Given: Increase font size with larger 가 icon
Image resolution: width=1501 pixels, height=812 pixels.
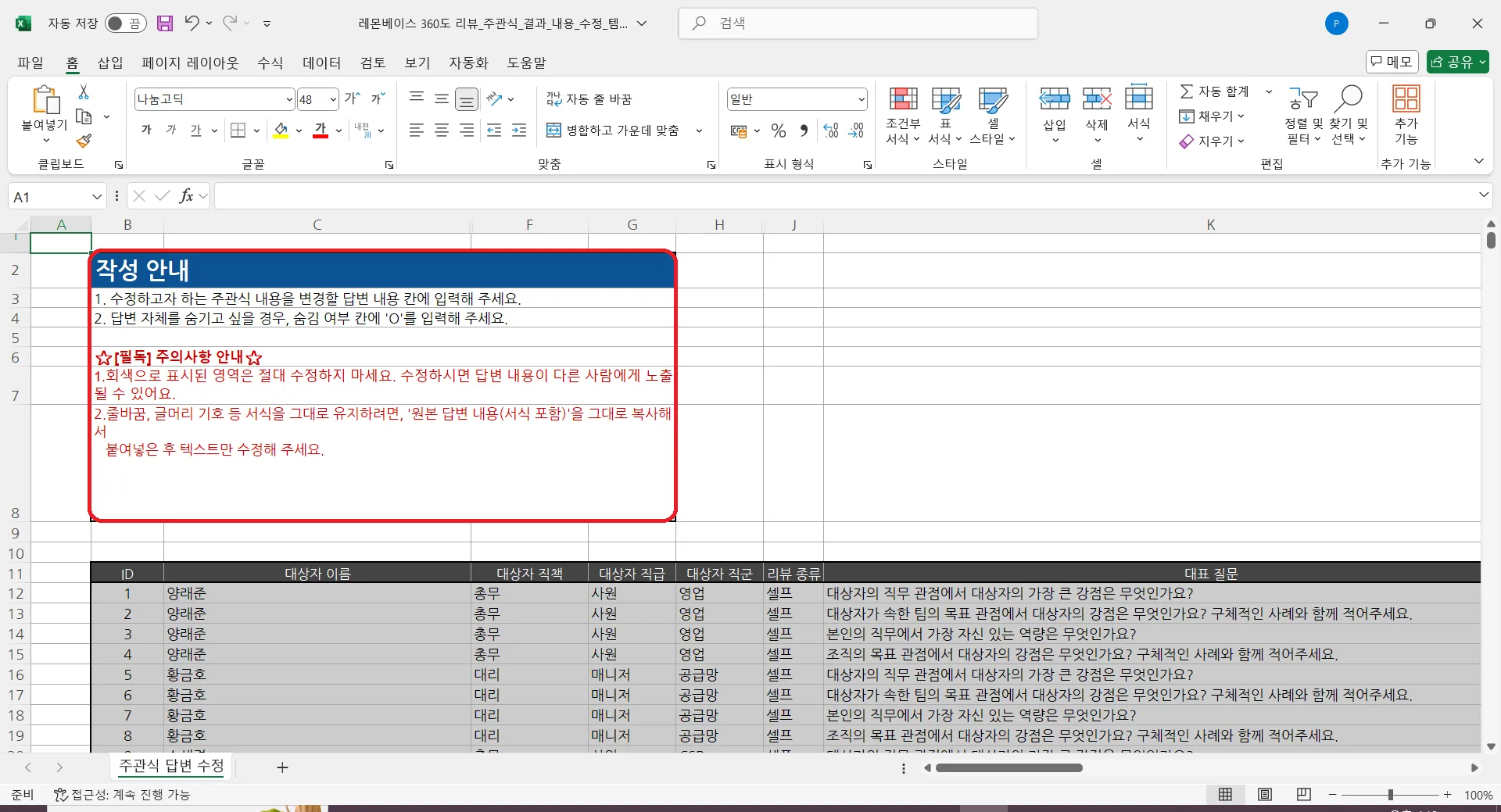Looking at the screenshot, I should 353,98.
